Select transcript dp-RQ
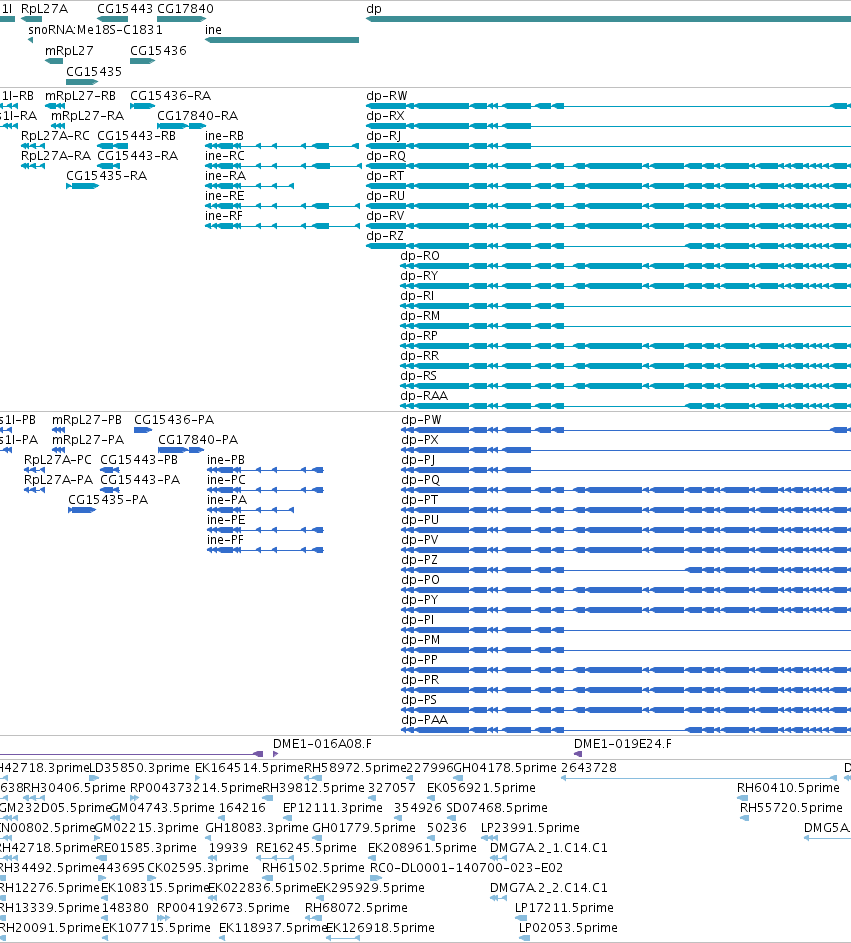Image resolution: width=851 pixels, height=943 pixels. 386,156
